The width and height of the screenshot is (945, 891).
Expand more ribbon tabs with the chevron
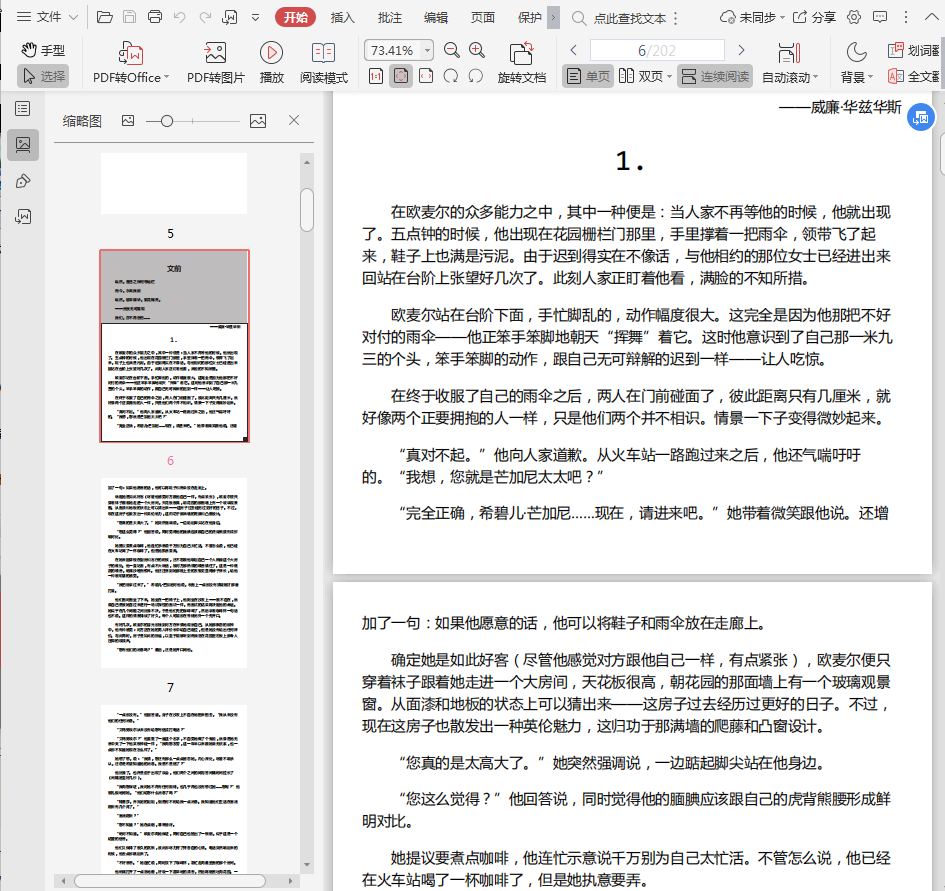pos(553,17)
